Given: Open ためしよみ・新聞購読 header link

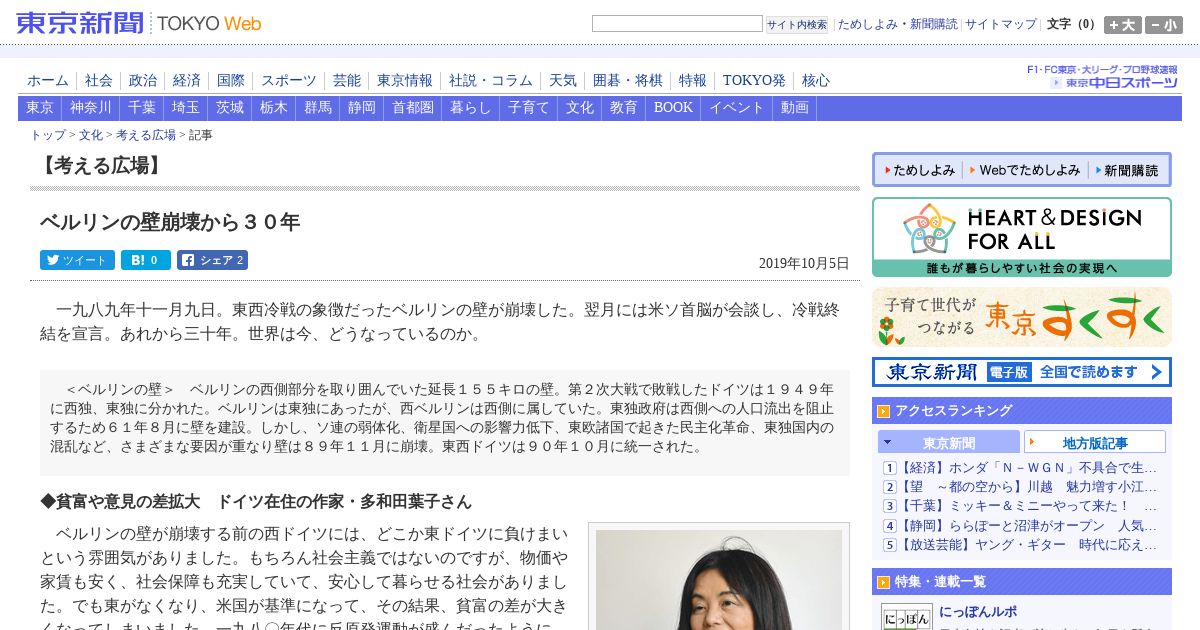Looking at the screenshot, I should (x=897, y=24).
